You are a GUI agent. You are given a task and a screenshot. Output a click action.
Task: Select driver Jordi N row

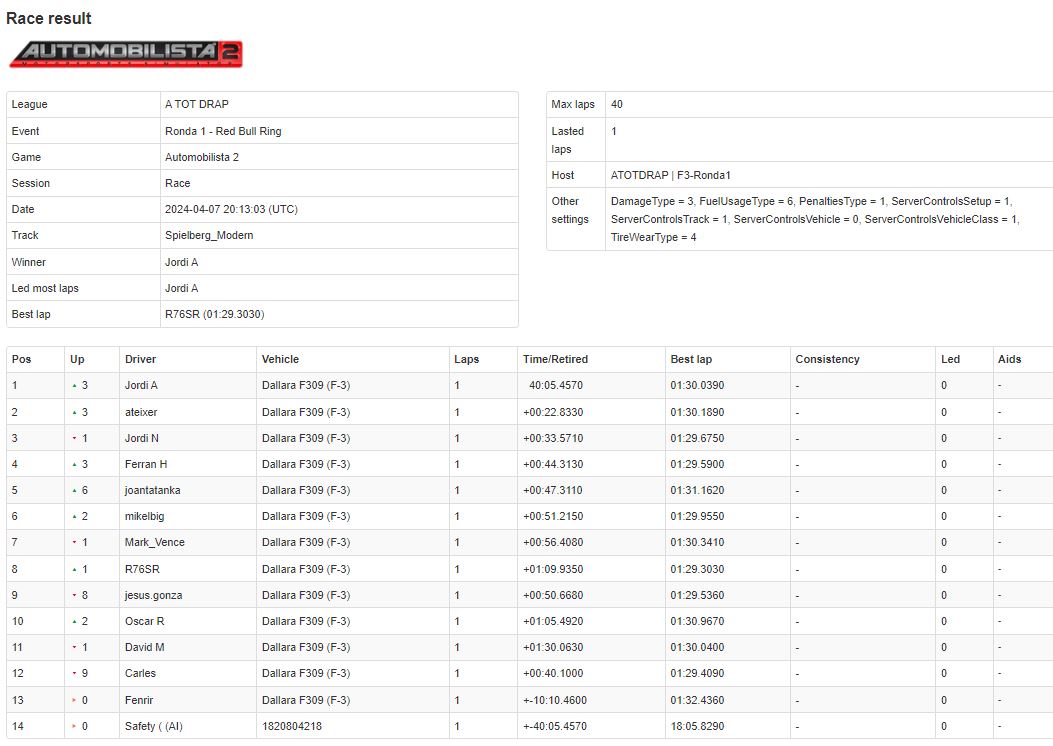(529, 438)
